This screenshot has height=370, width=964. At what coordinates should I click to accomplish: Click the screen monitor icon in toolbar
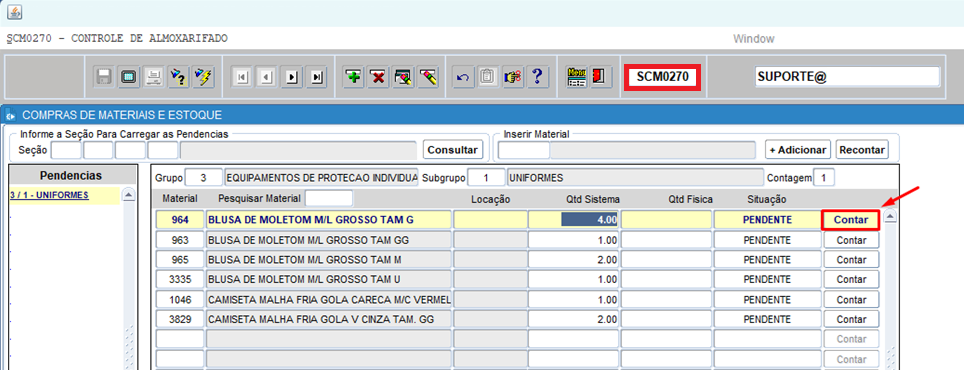tap(128, 77)
